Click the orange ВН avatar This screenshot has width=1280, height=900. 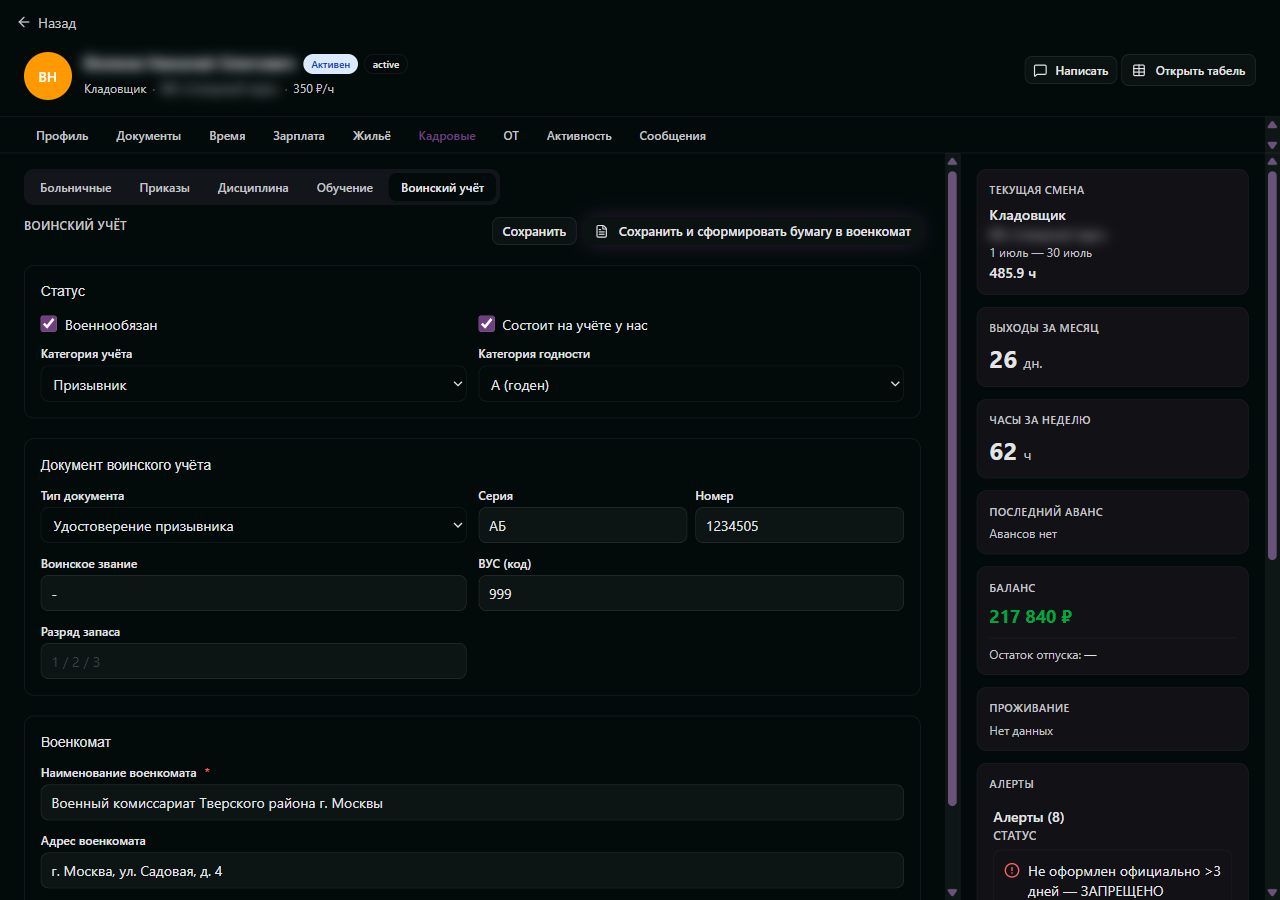[48, 76]
